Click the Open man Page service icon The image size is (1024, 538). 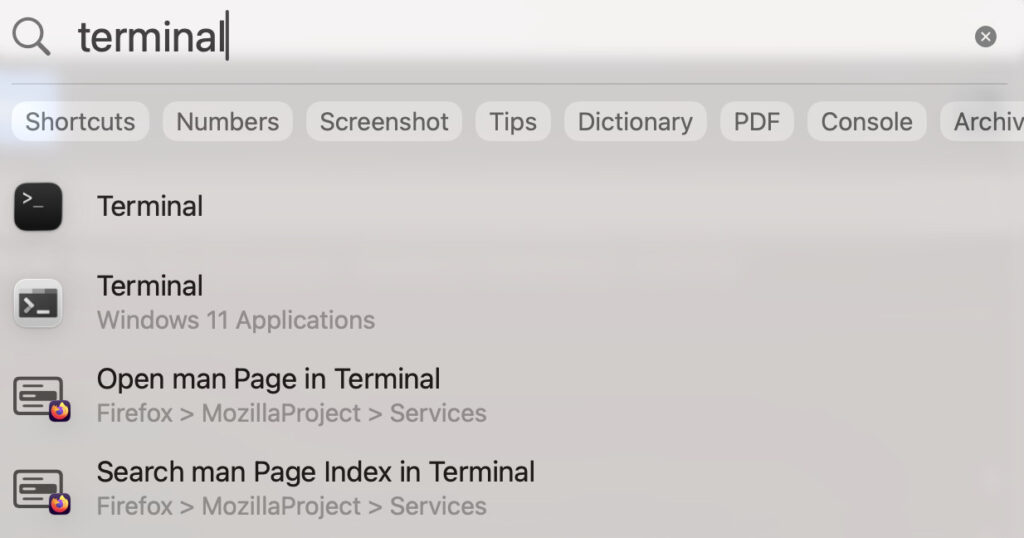40,397
